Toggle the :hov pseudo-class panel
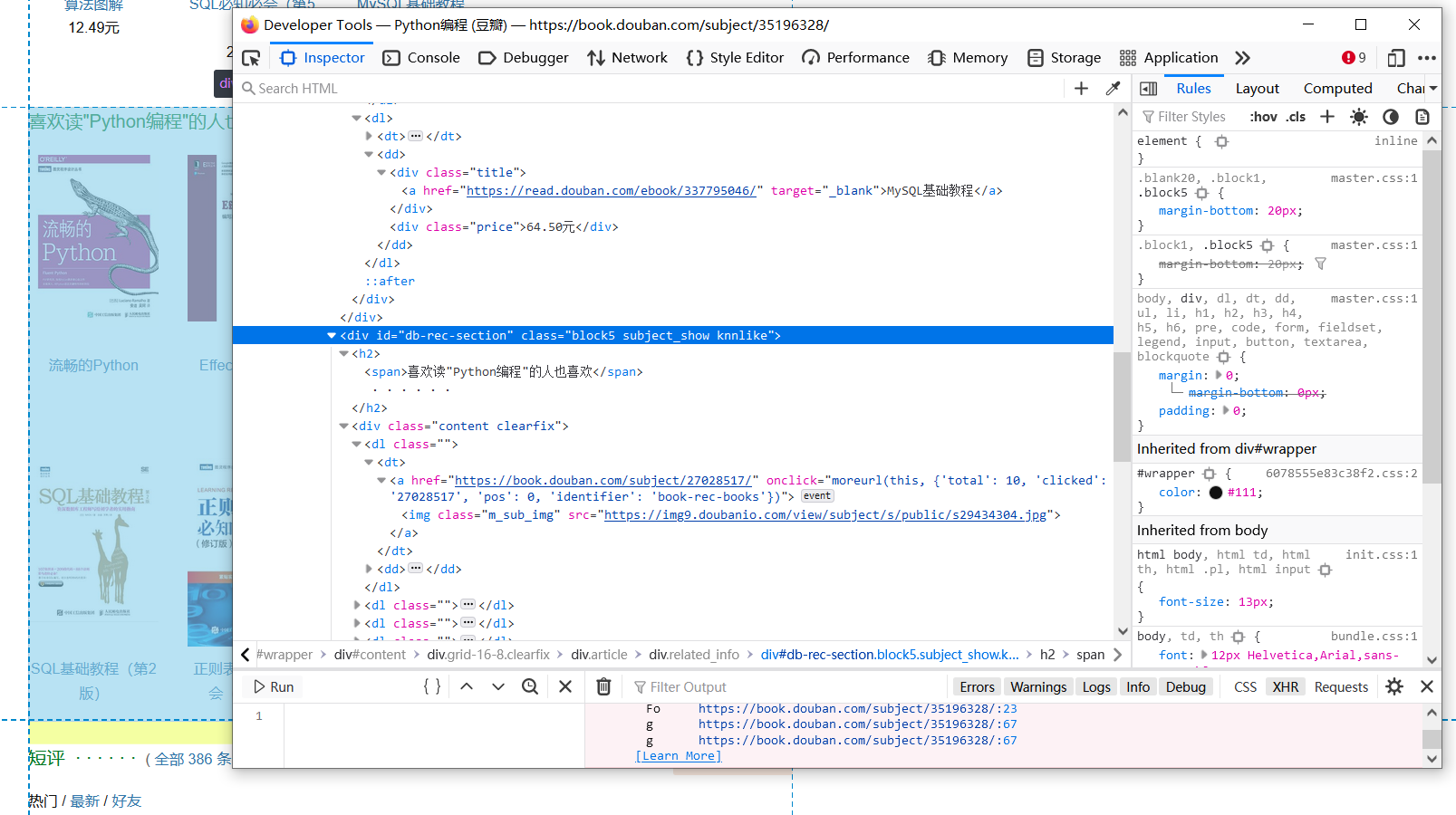This screenshot has width=1456, height=815. pyautogui.click(x=1263, y=116)
